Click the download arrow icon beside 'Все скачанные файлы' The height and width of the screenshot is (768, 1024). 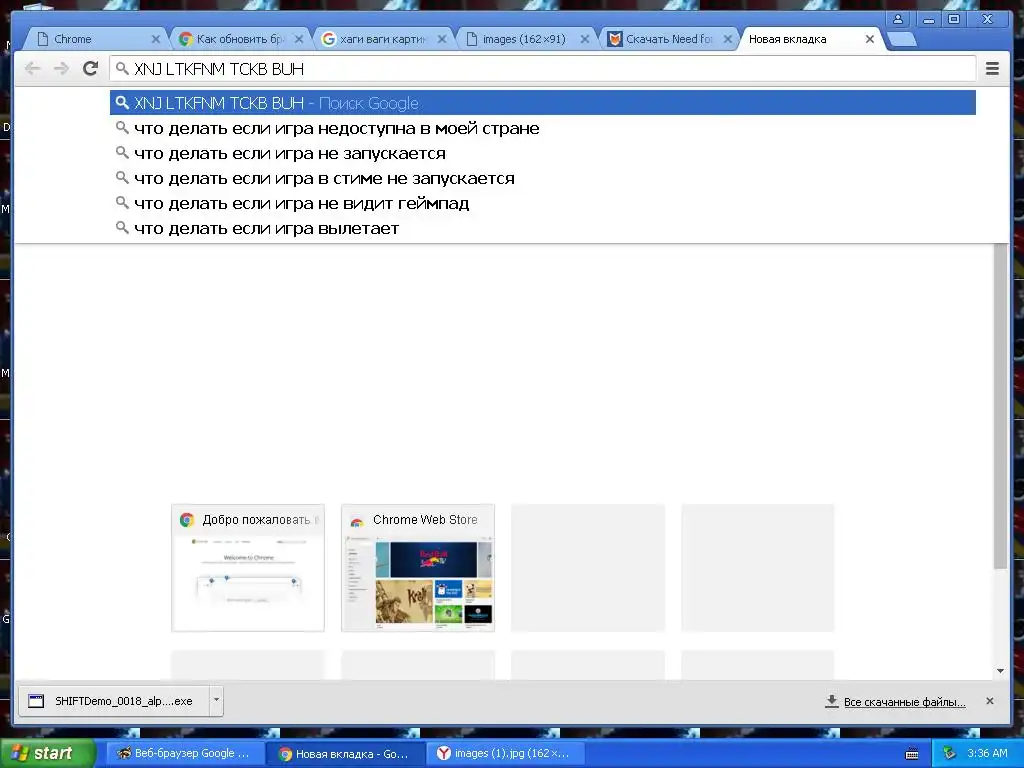coord(831,701)
